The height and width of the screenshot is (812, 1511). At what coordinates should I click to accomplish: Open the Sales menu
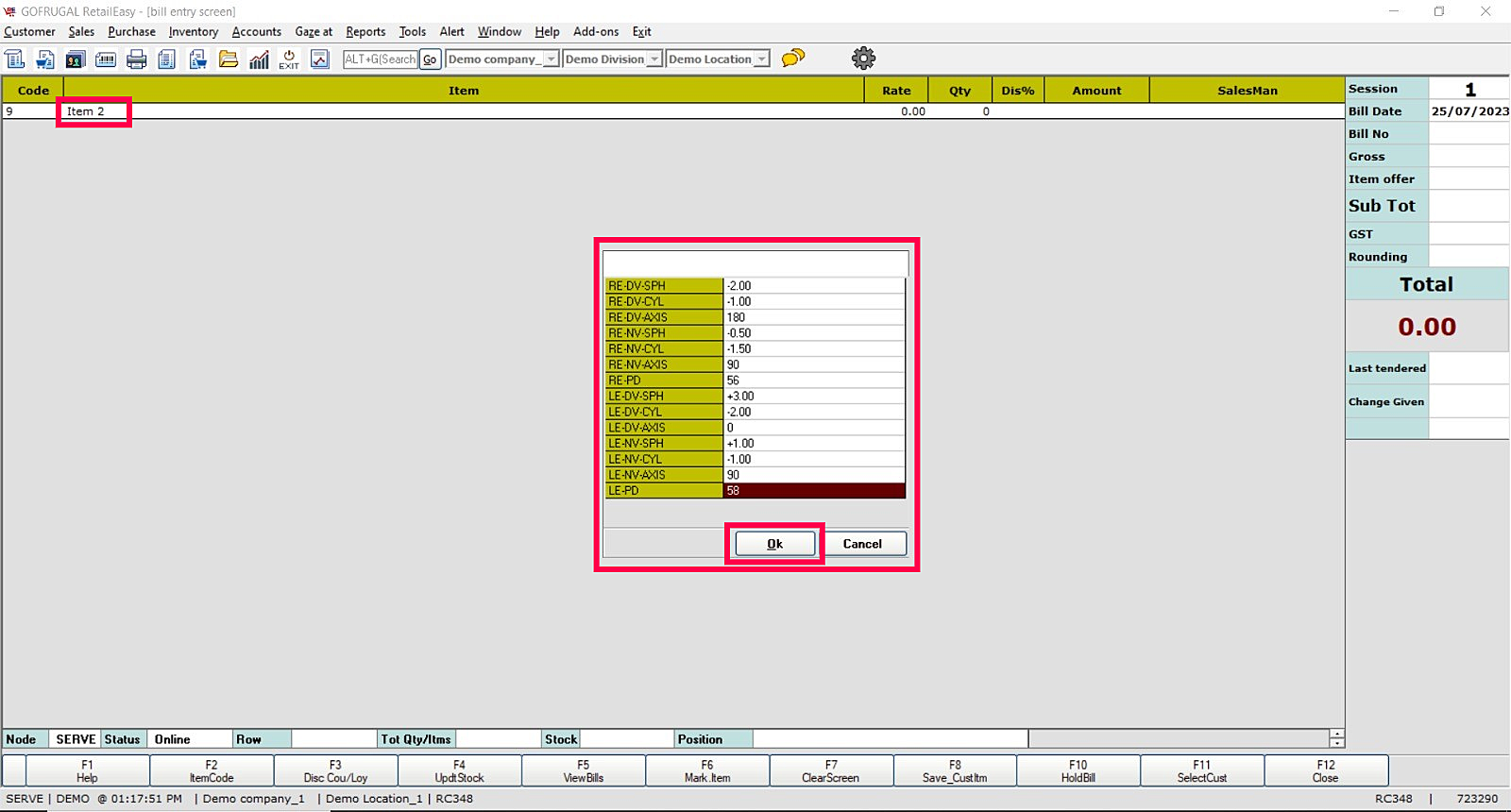pos(81,31)
